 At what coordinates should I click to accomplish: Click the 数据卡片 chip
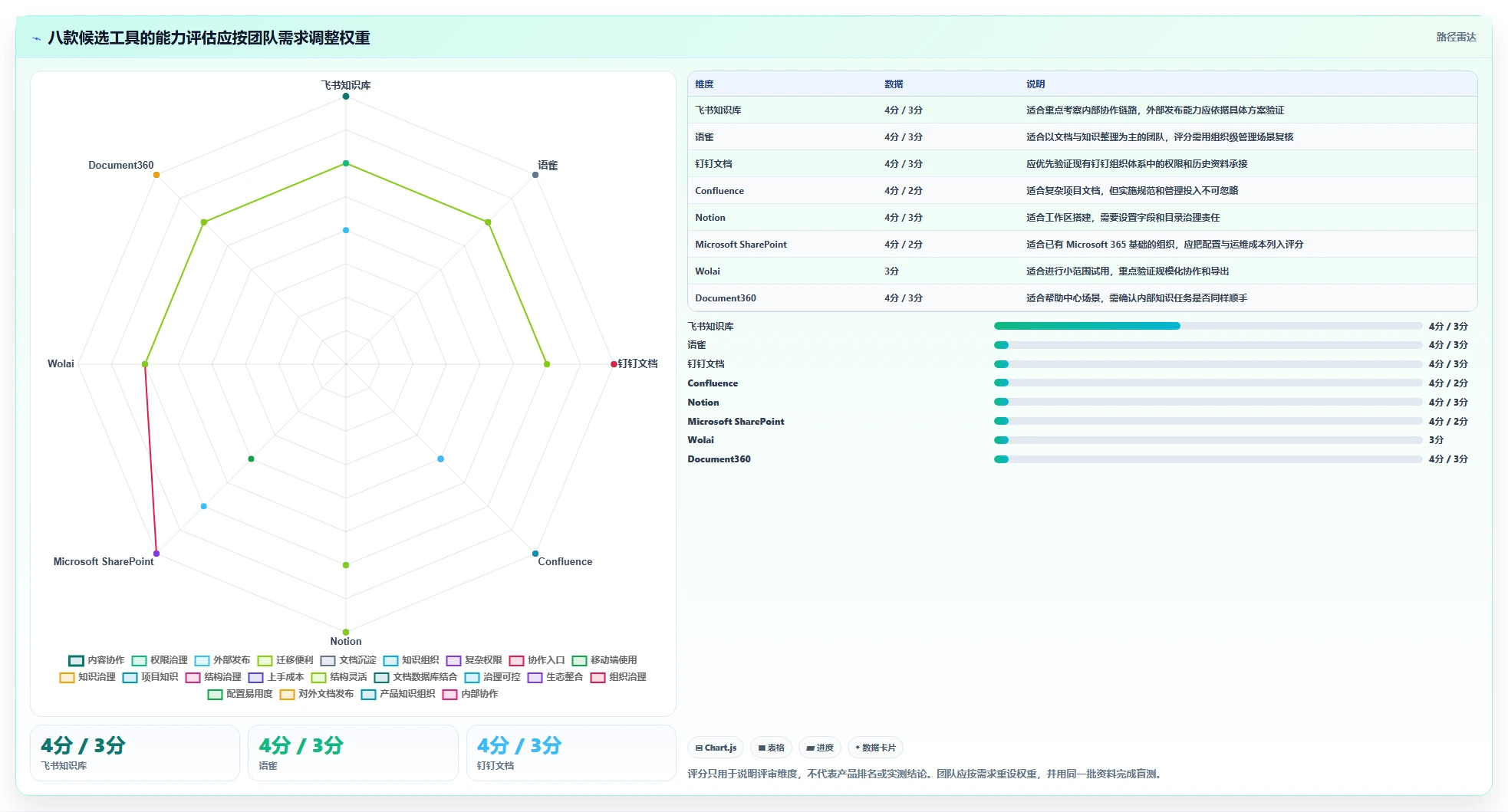pos(875,748)
